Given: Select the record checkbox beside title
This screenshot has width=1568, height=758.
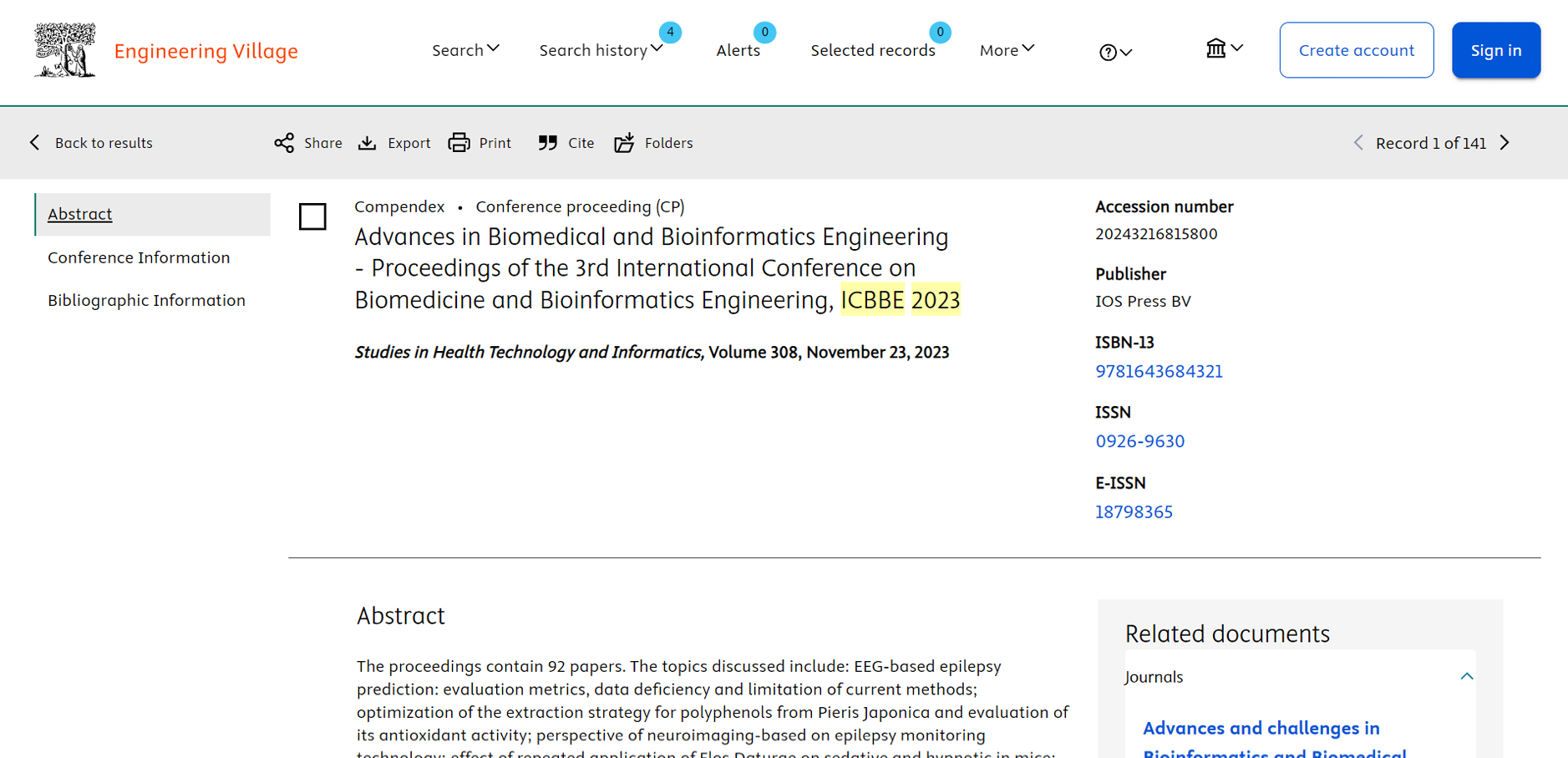Looking at the screenshot, I should pos(312,216).
